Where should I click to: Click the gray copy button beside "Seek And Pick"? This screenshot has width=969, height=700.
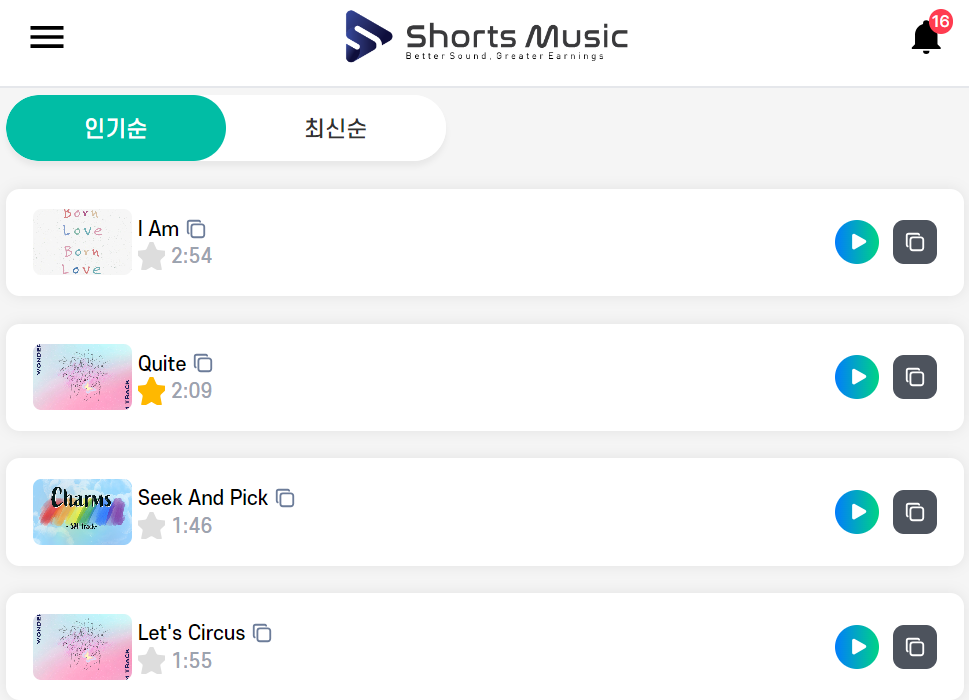[x=914, y=511]
